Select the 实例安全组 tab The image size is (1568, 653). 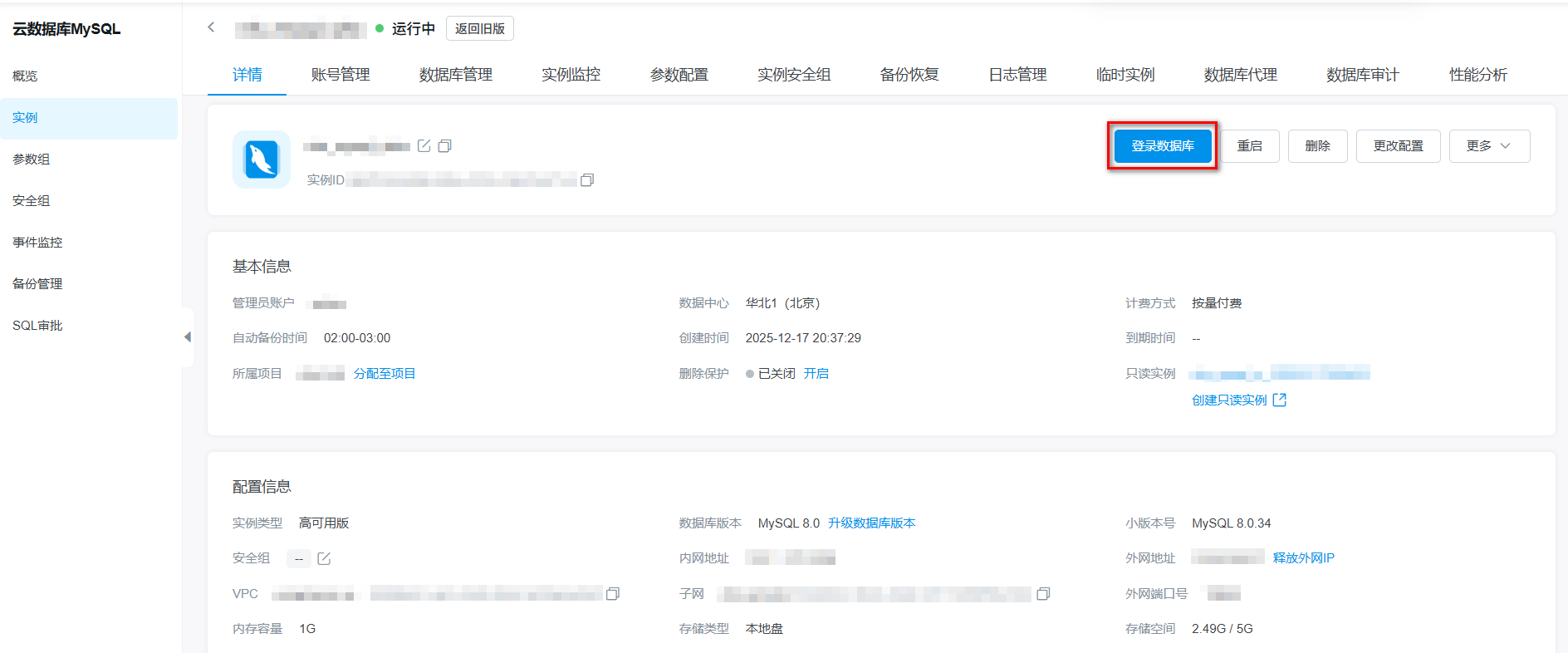point(794,75)
